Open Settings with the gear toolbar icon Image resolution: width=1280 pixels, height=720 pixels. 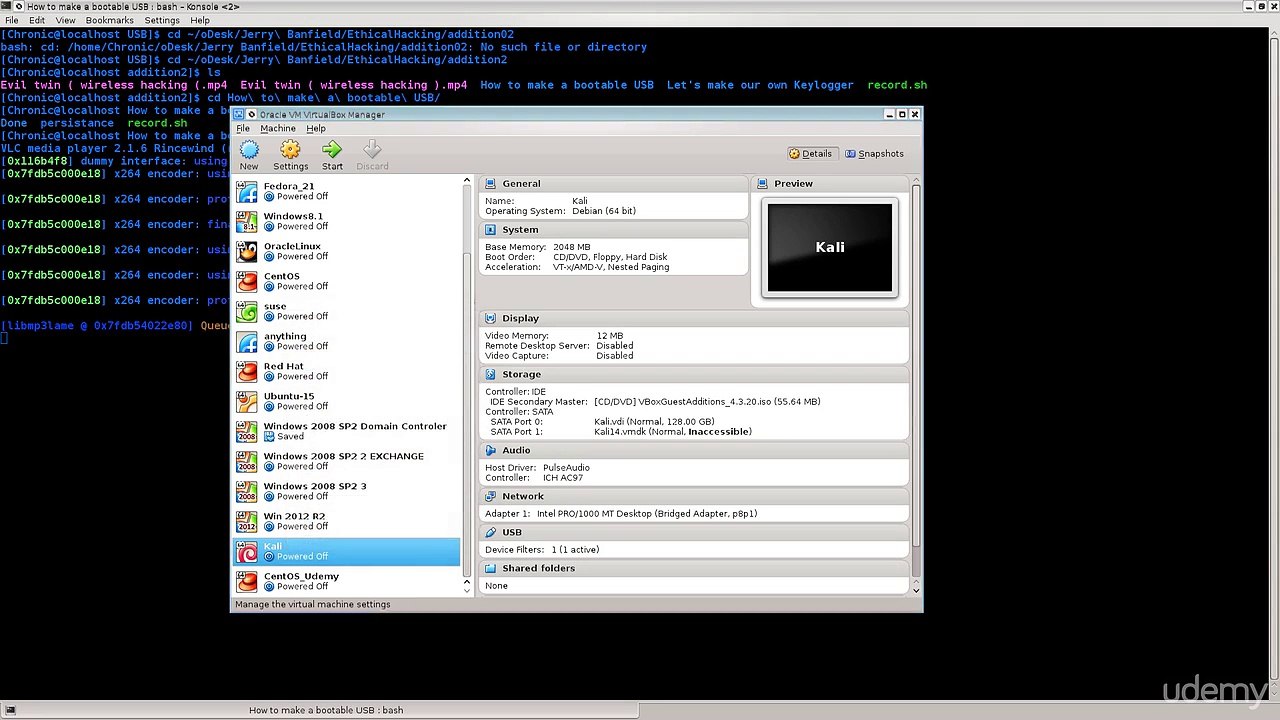tap(290, 150)
